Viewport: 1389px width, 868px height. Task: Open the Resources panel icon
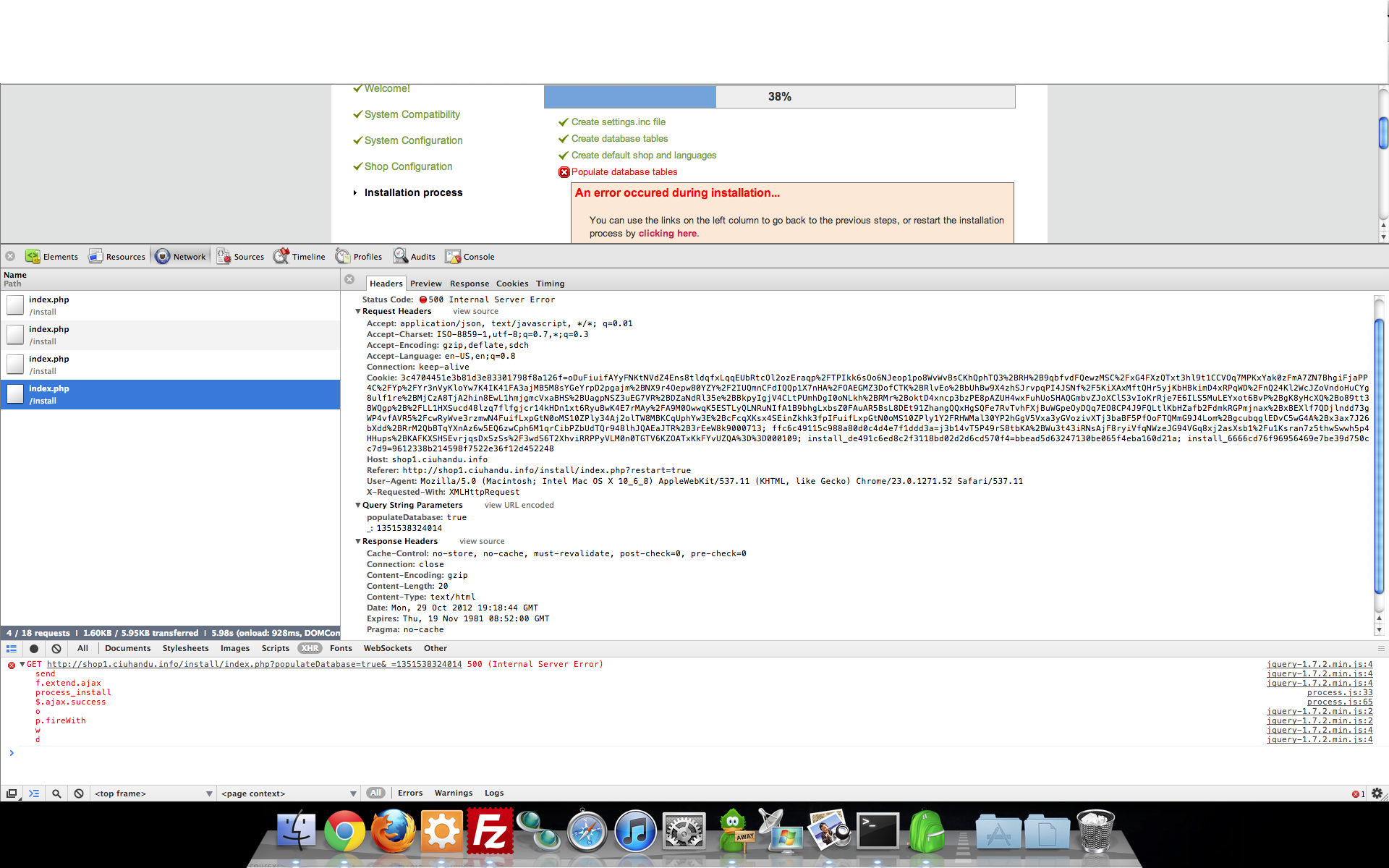coord(95,256)
